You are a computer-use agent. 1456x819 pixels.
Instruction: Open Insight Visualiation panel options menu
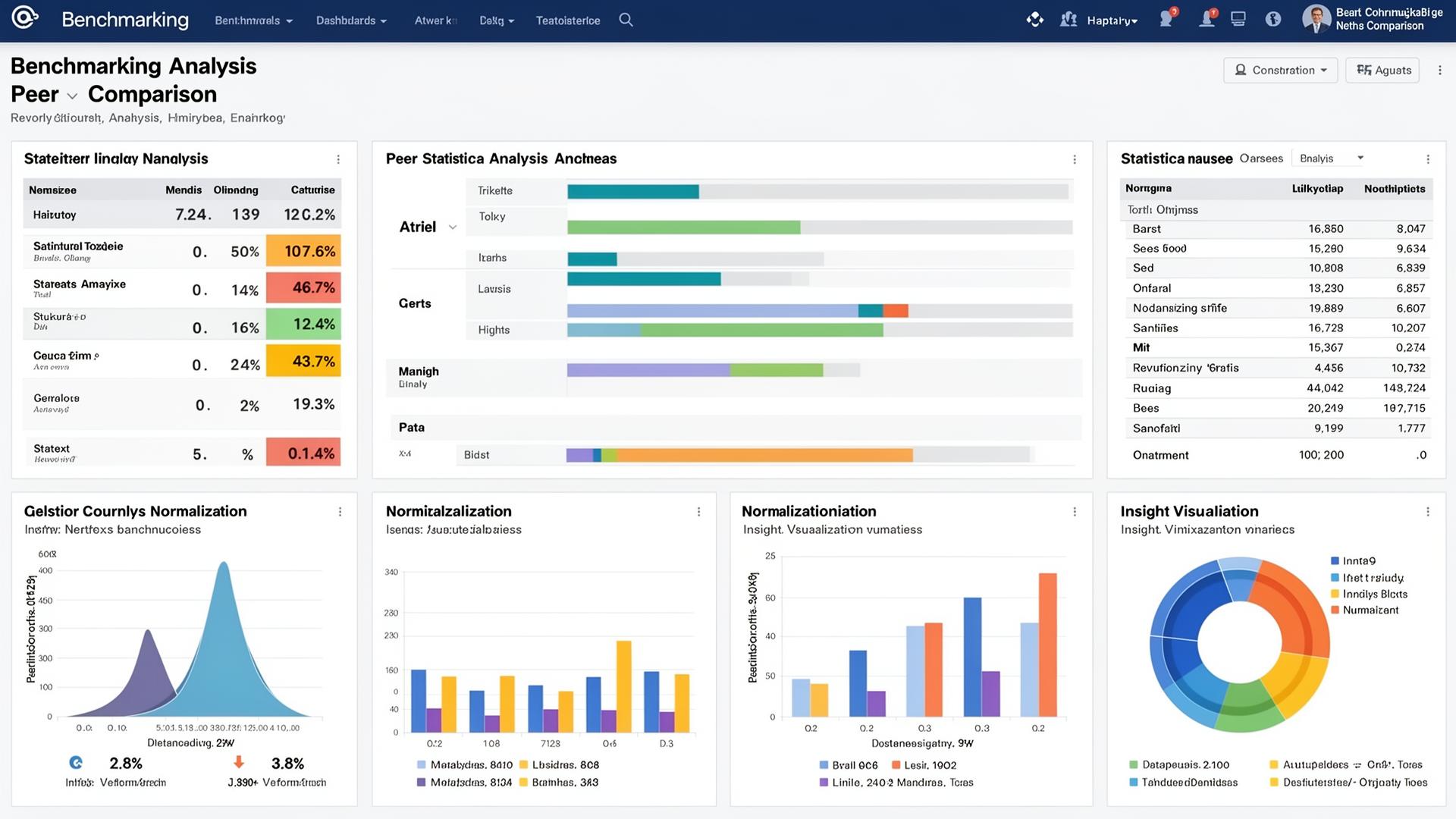coord(1428,512)
